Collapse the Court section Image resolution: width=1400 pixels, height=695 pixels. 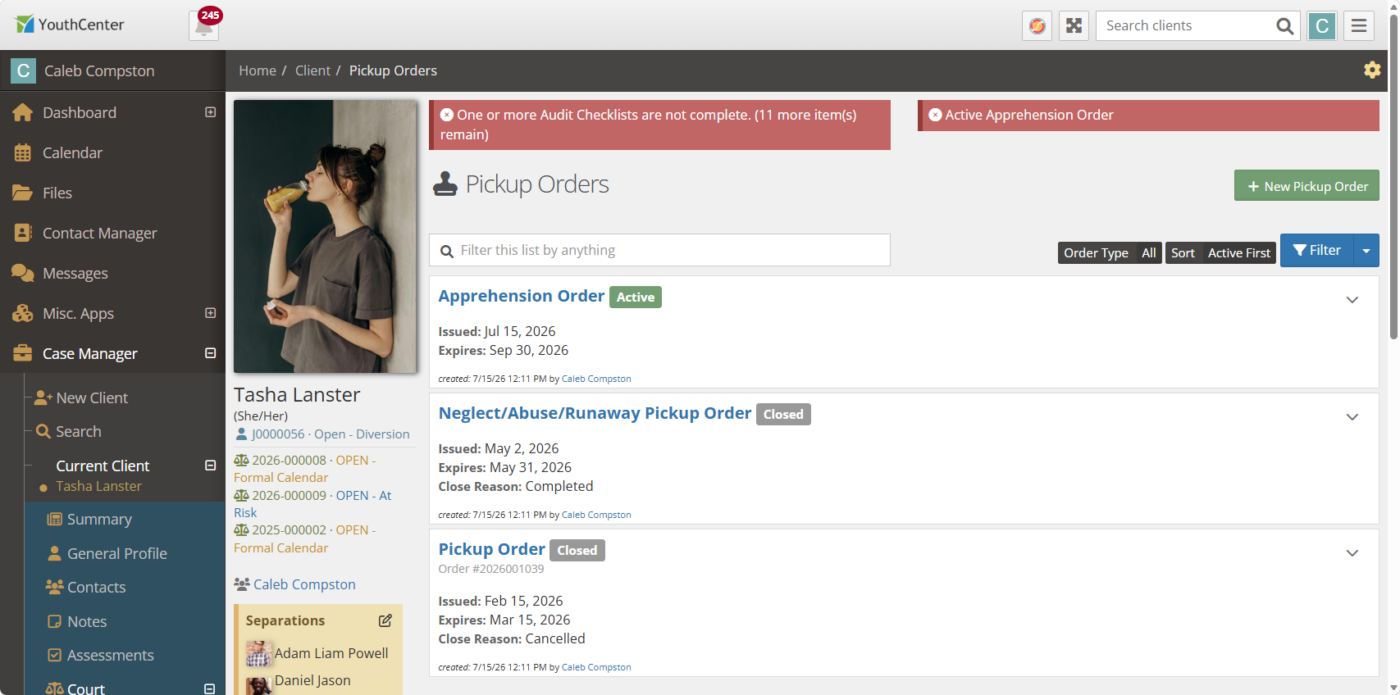click(210, 688)
